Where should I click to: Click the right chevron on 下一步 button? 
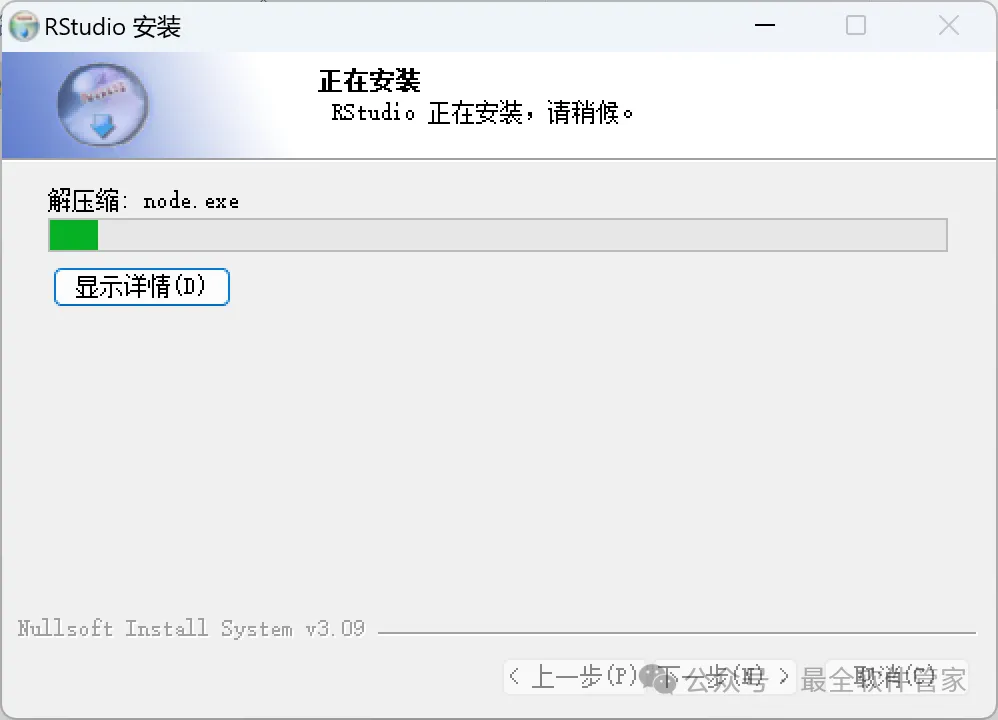click(x=784, y=676)
